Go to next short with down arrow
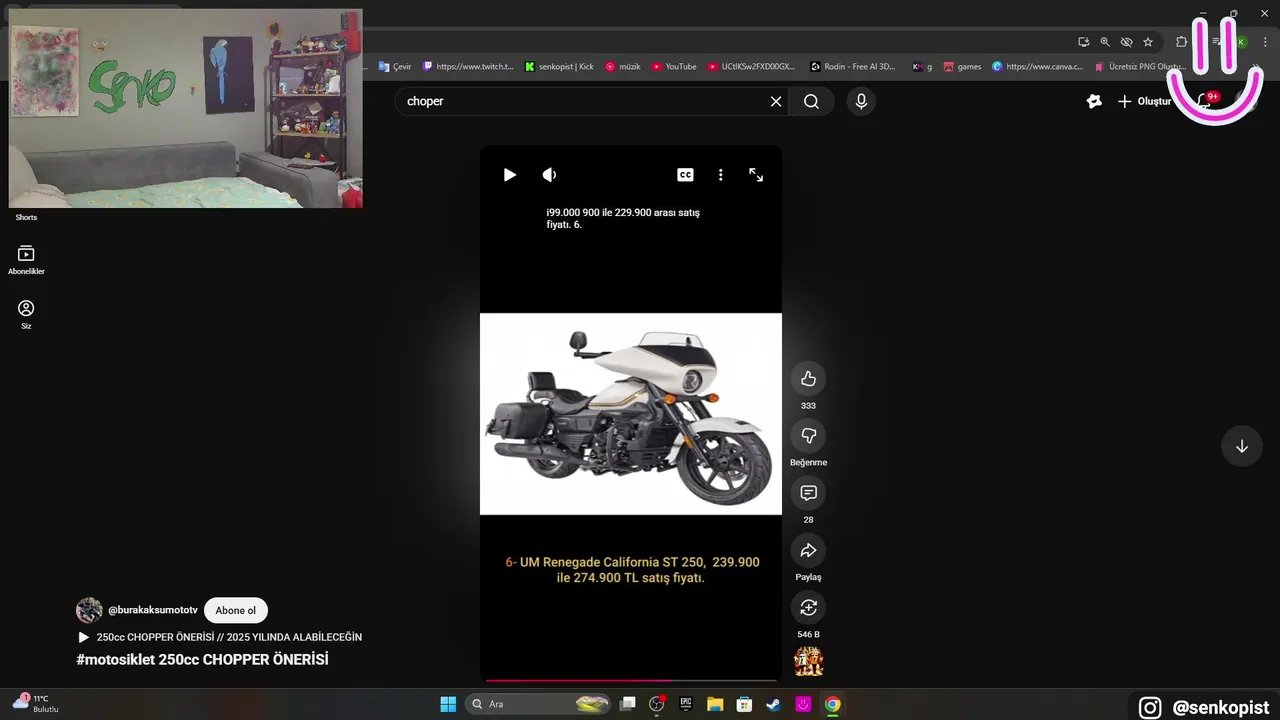 [x=1241, y=446]
